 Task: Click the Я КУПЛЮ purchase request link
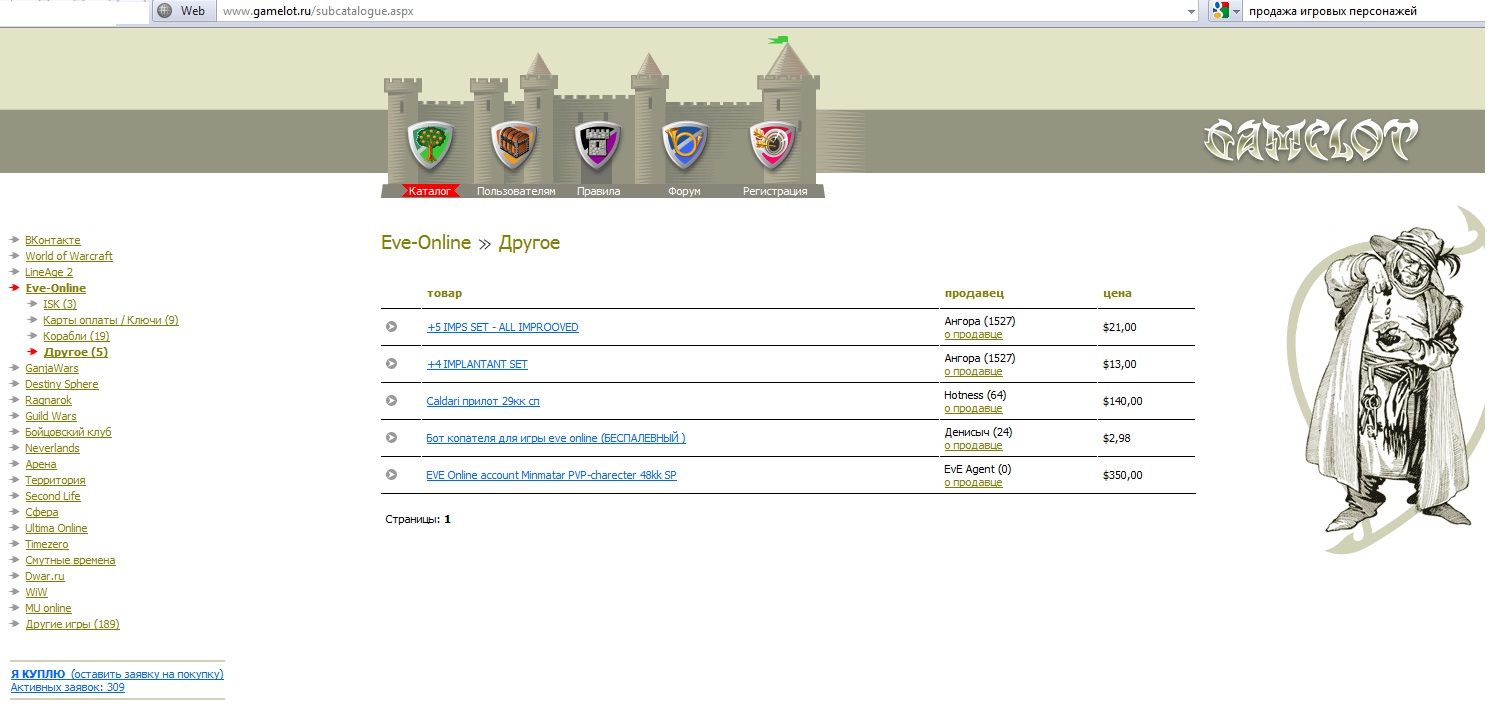[117, 674]
